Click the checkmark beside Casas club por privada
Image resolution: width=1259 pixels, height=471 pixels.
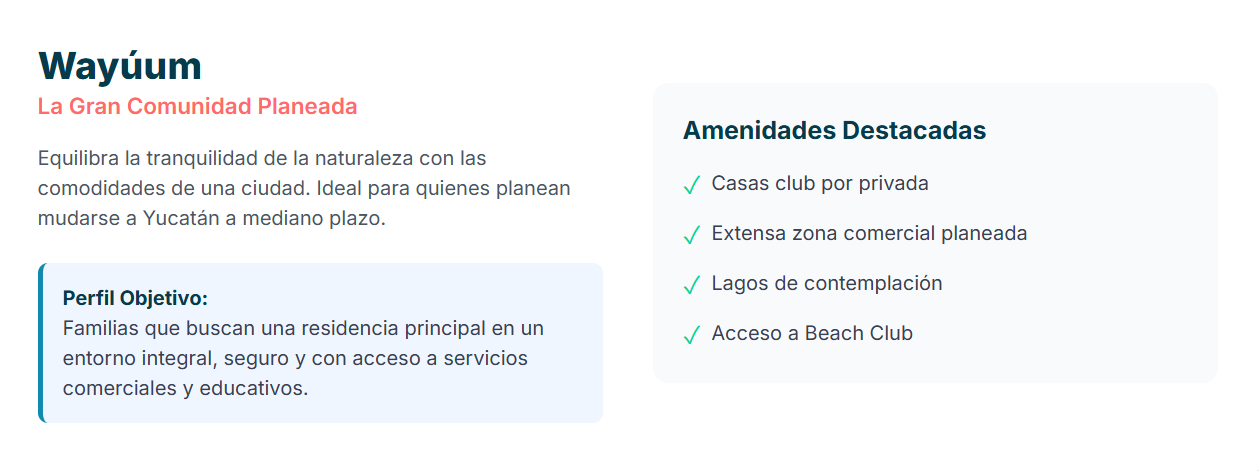pyautogui.click(x=691, y=185)
